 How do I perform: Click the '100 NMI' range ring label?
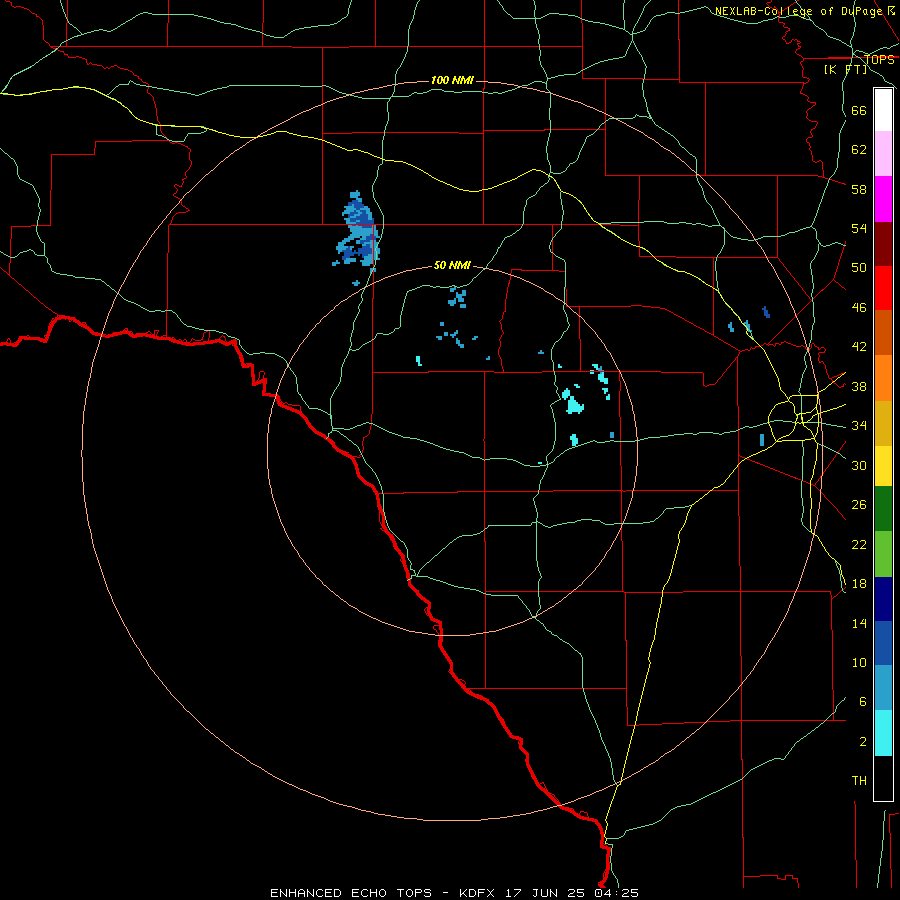click(452, 80)
